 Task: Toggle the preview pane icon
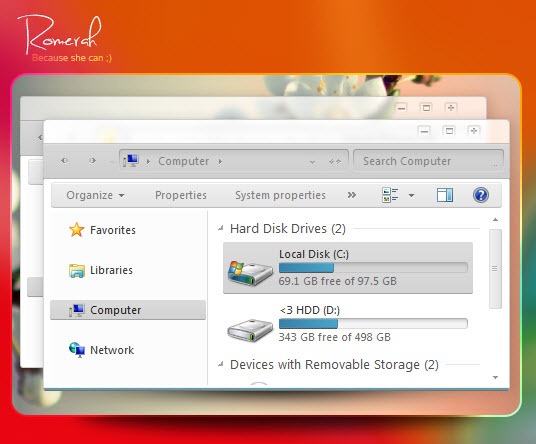click(x=445, y=195)
